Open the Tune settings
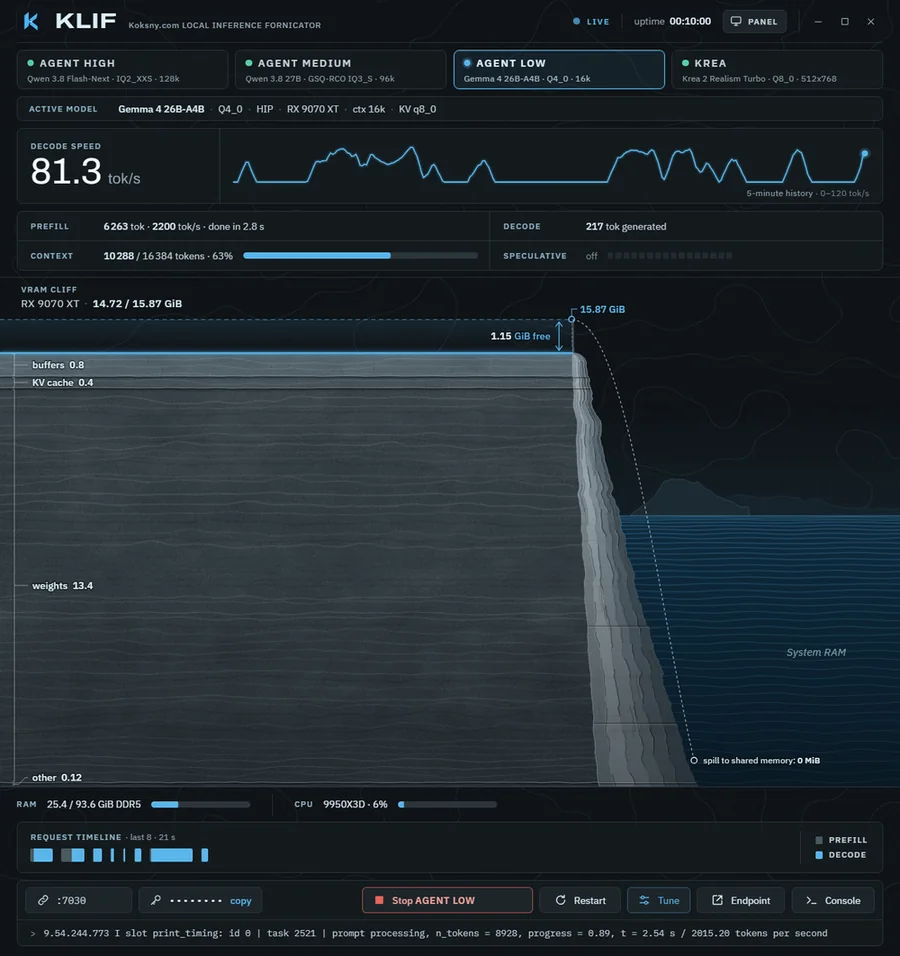The width and height of the screenshot is (900, 956). pyautogui.click(x=659, y=901)
